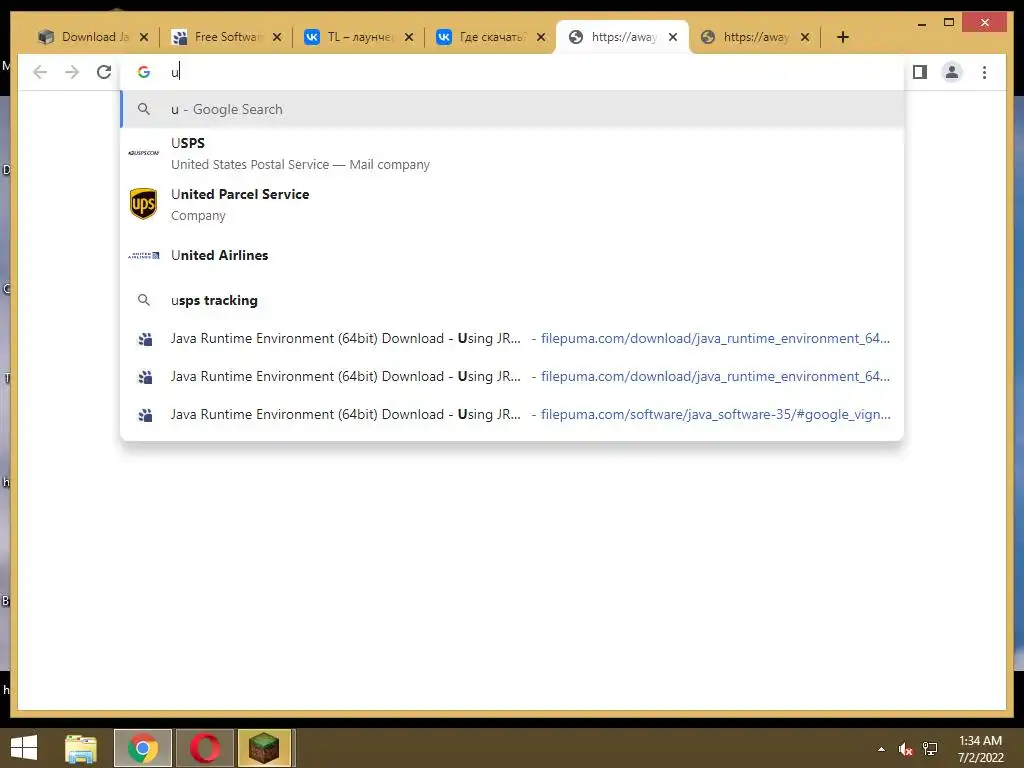Open File Explorer from the taskbar
1024x768 pixels.
[x=81, y=748]
